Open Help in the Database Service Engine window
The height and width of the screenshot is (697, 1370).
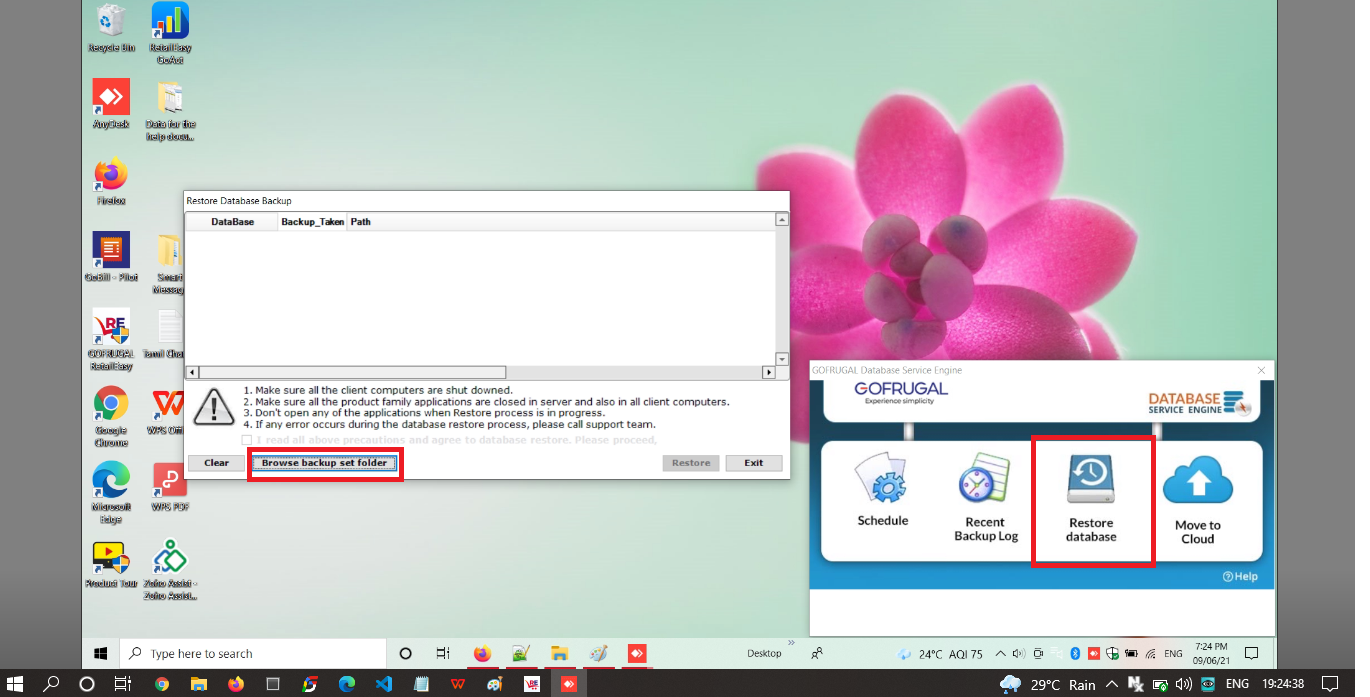1240,577
